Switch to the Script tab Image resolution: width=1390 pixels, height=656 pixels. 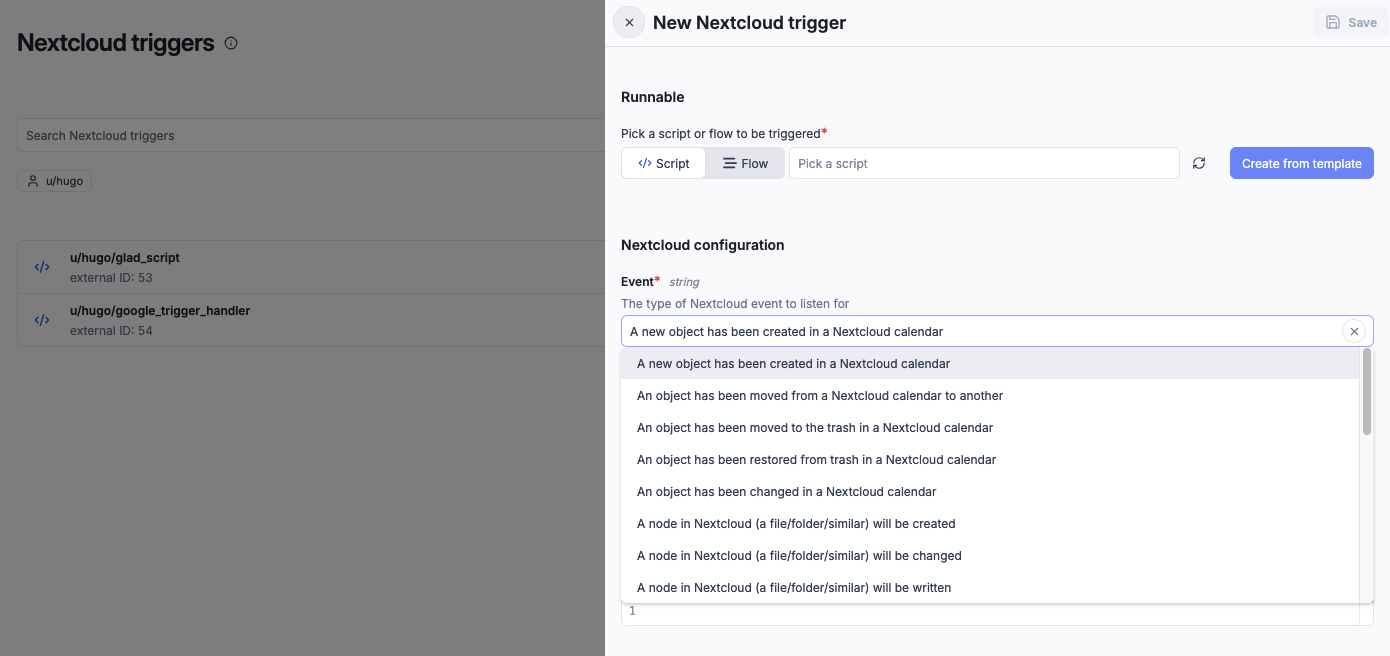[663, 162]
